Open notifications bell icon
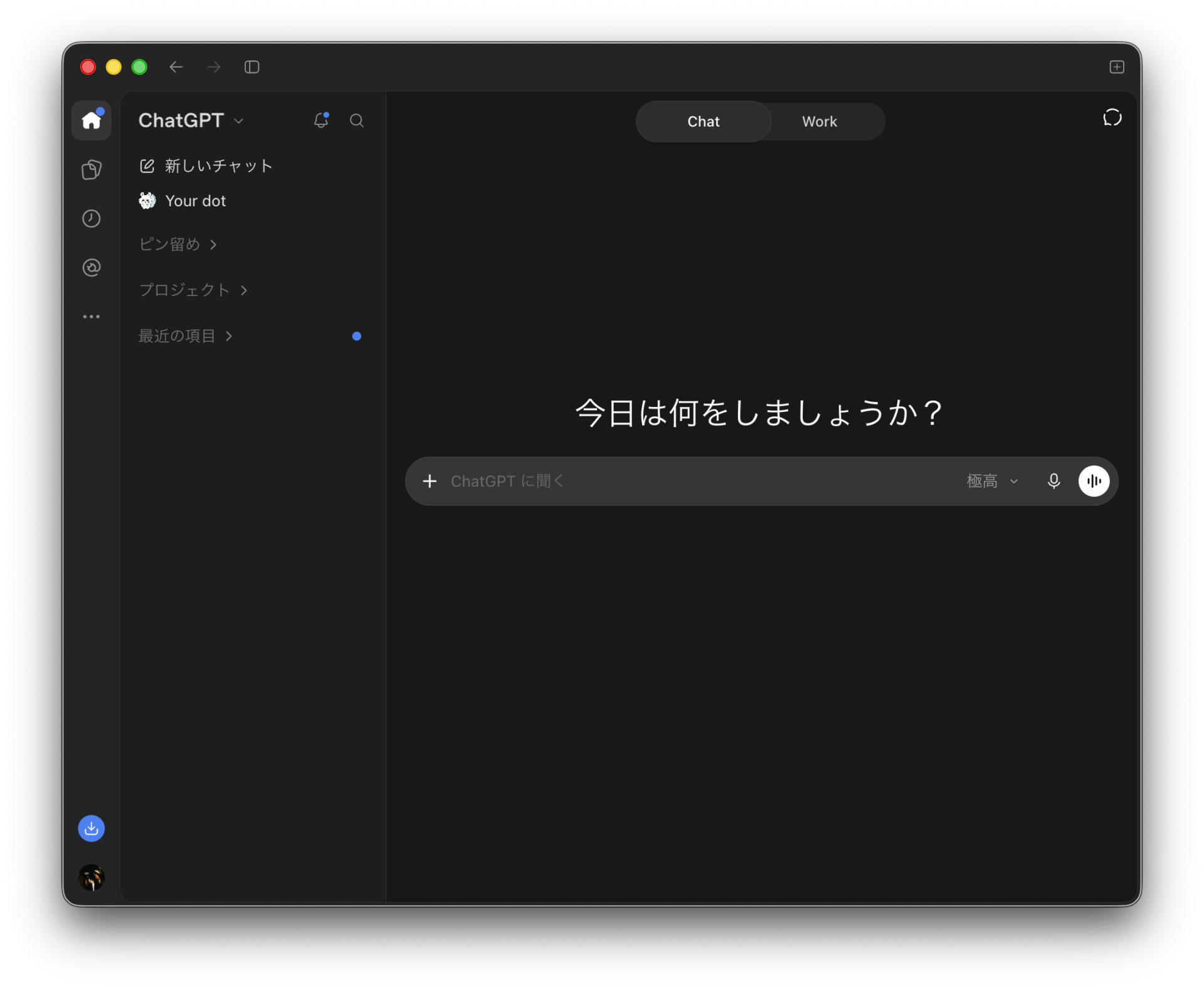 (321, 120)
